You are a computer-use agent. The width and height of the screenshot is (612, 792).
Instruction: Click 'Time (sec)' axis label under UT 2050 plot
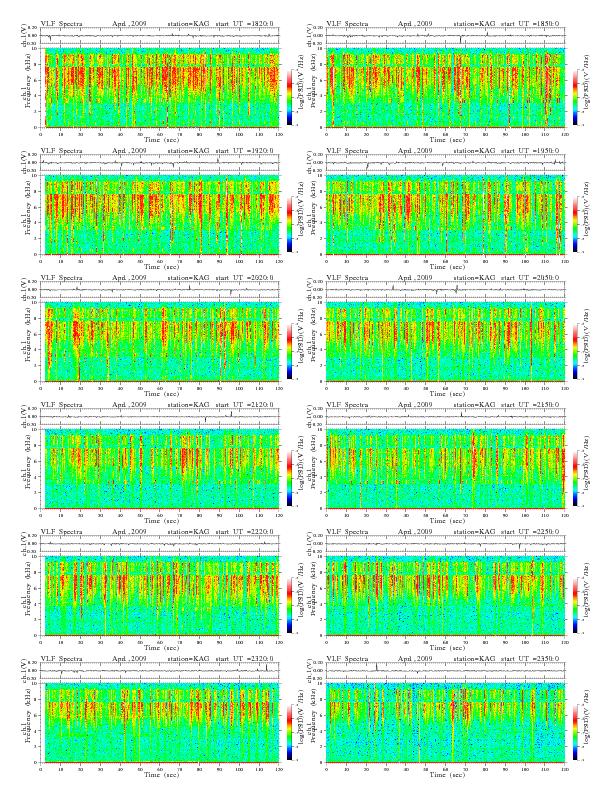click(447, 393)
